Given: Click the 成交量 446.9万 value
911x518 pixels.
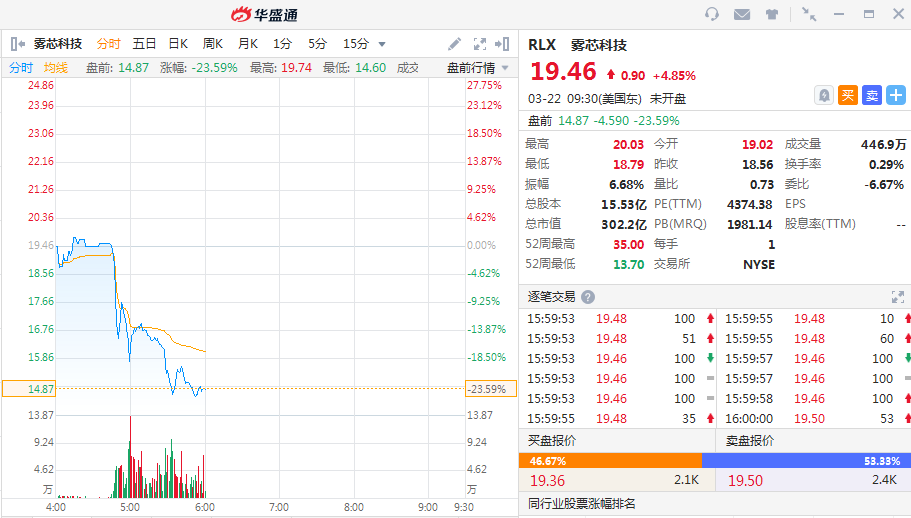Looking at the screenshot, I should [x=883, y=145].
